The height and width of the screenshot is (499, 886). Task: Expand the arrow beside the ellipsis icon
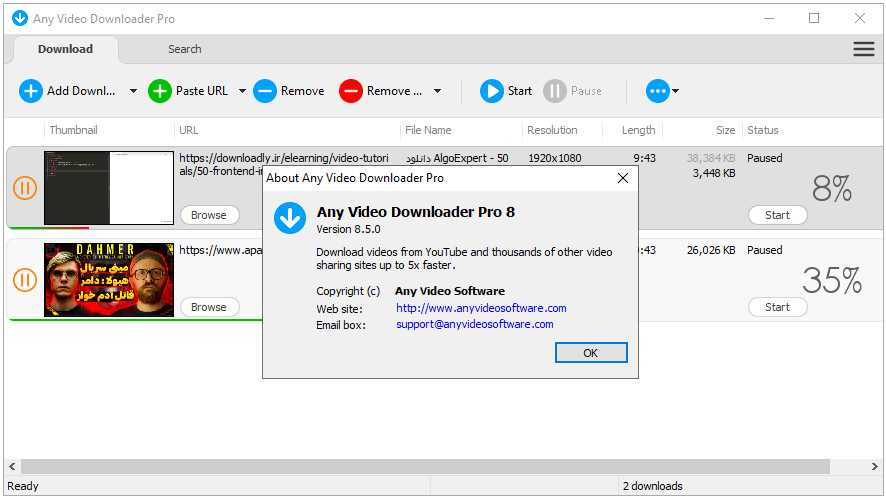(x=675, y=91)
